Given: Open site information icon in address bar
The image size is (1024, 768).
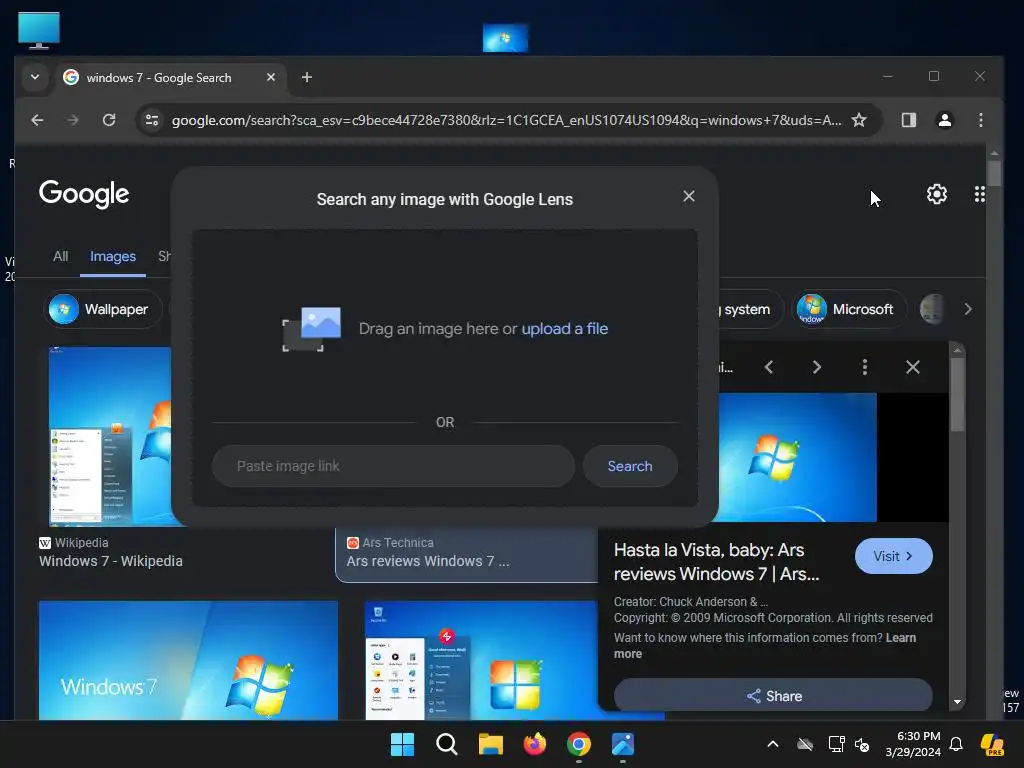Looking at the screenshot, I should 152,120.
